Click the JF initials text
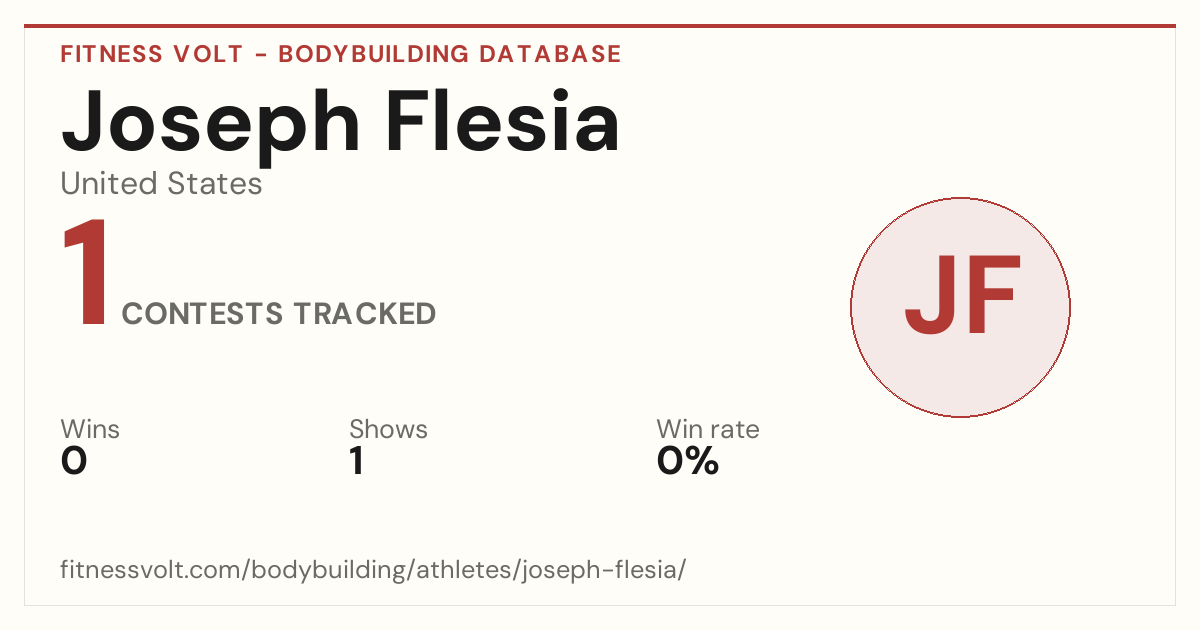This screenshot has width=1200, height=630. click(x=960, y=297)
